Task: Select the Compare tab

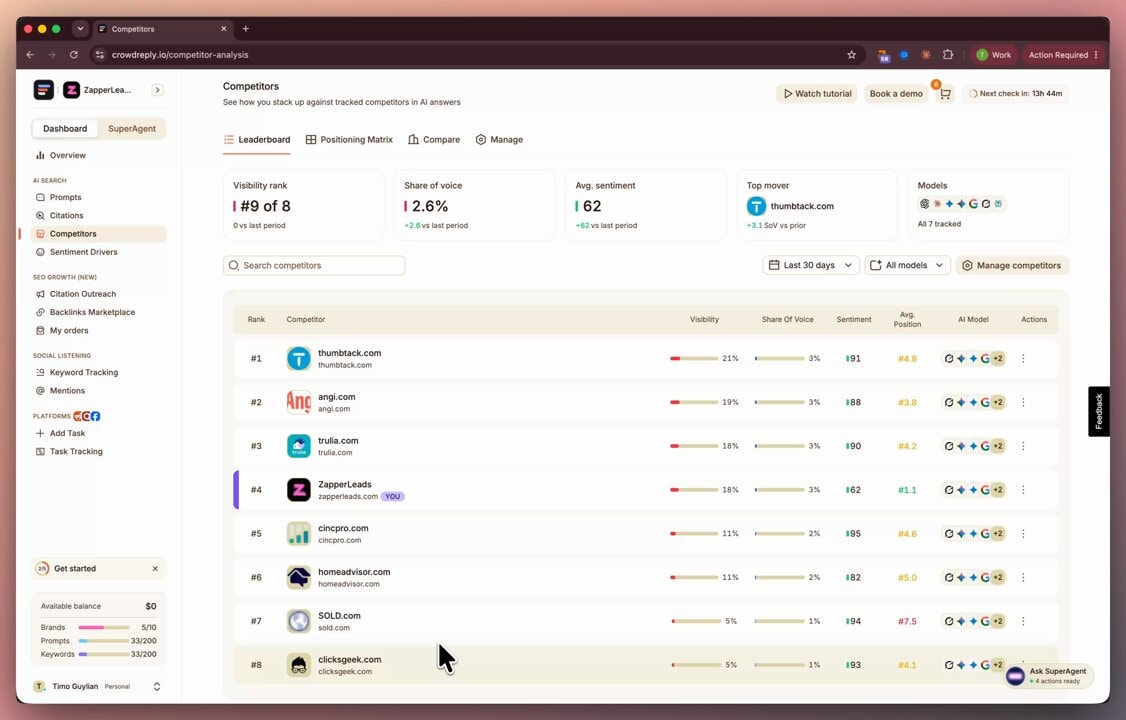Action: point(434,139)
